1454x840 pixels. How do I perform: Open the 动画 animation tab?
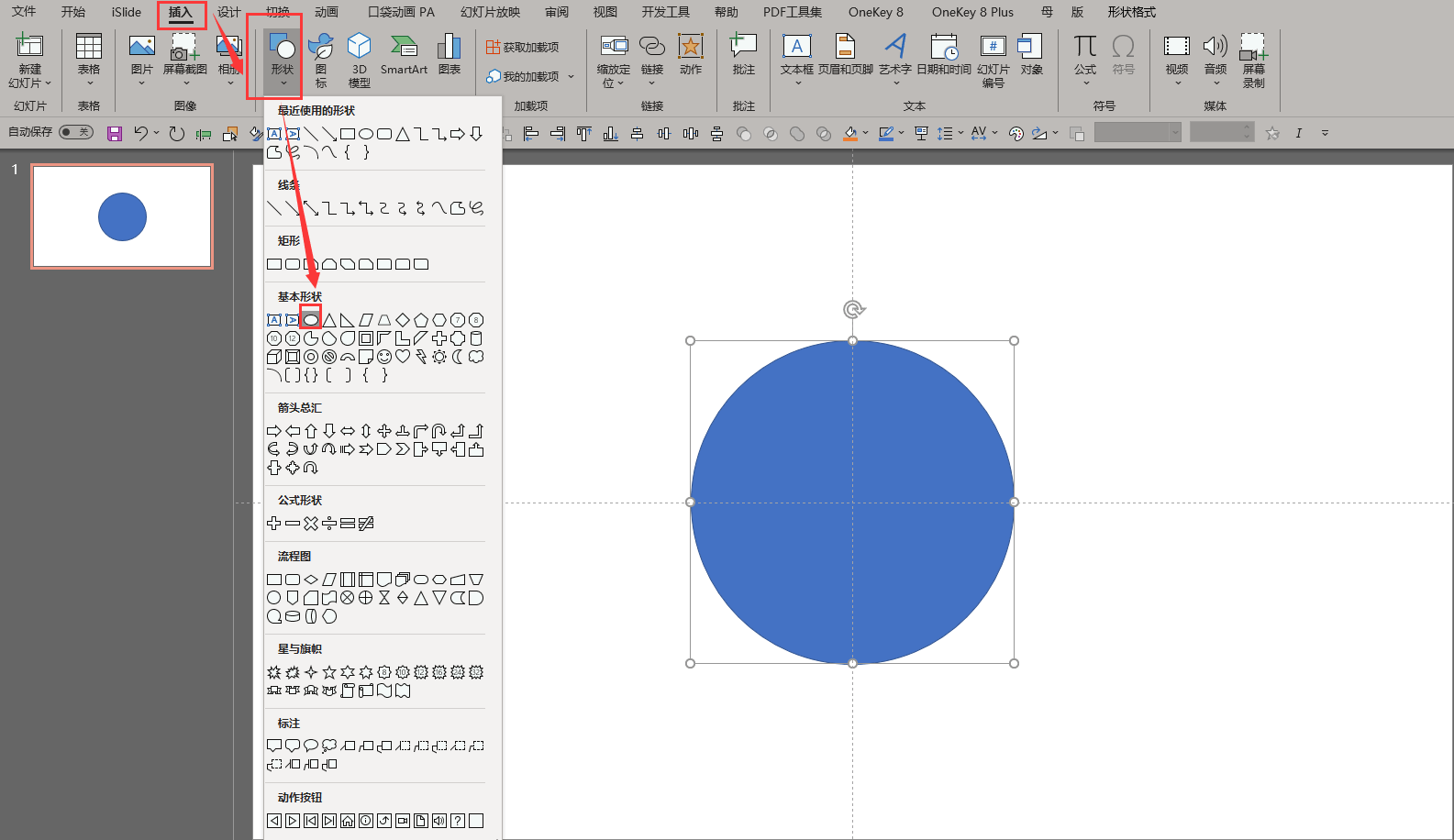pos(327,12)
